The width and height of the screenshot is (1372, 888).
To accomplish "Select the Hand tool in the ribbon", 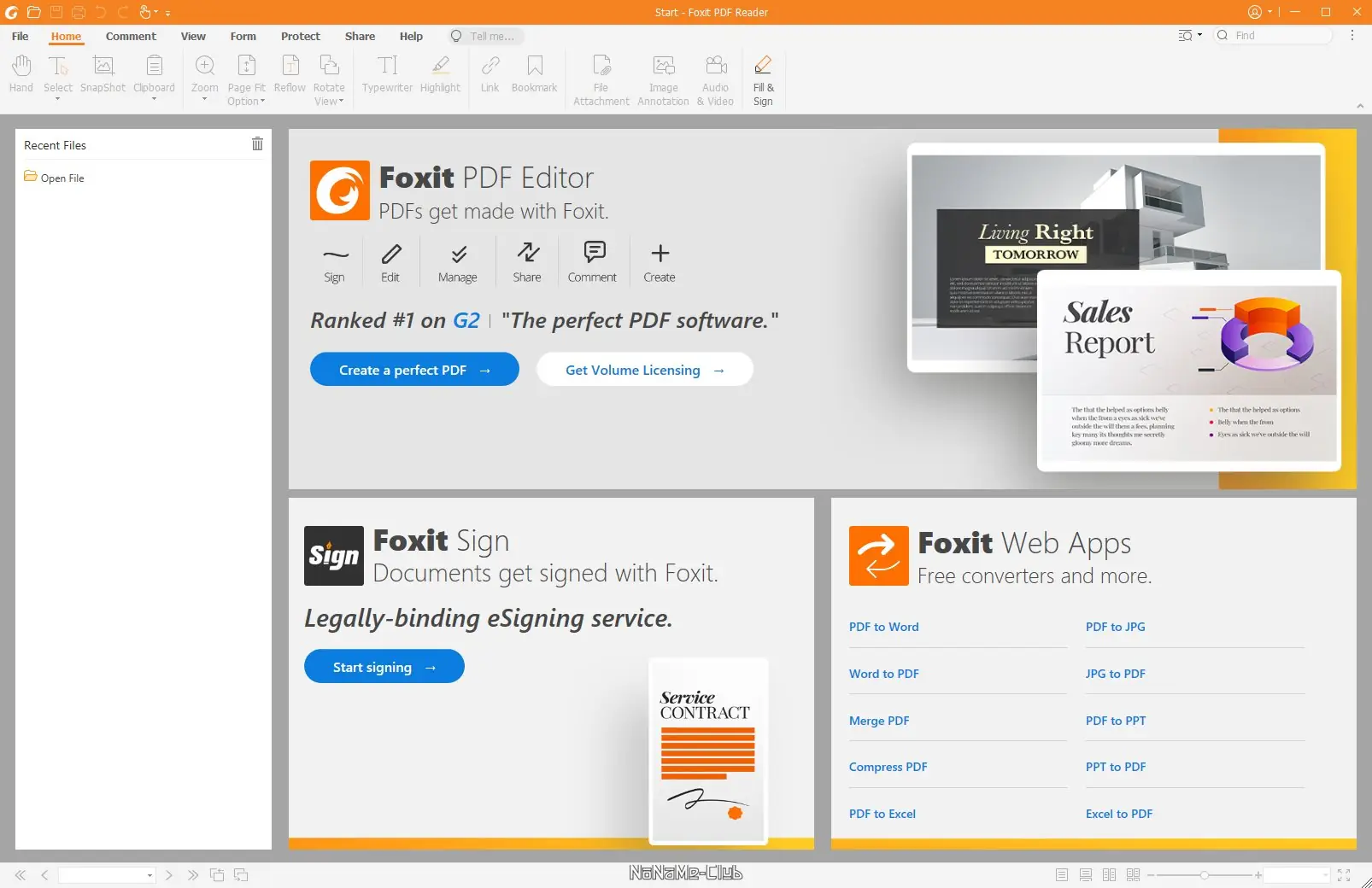I will pyautogui.click(x=21, y=73).
